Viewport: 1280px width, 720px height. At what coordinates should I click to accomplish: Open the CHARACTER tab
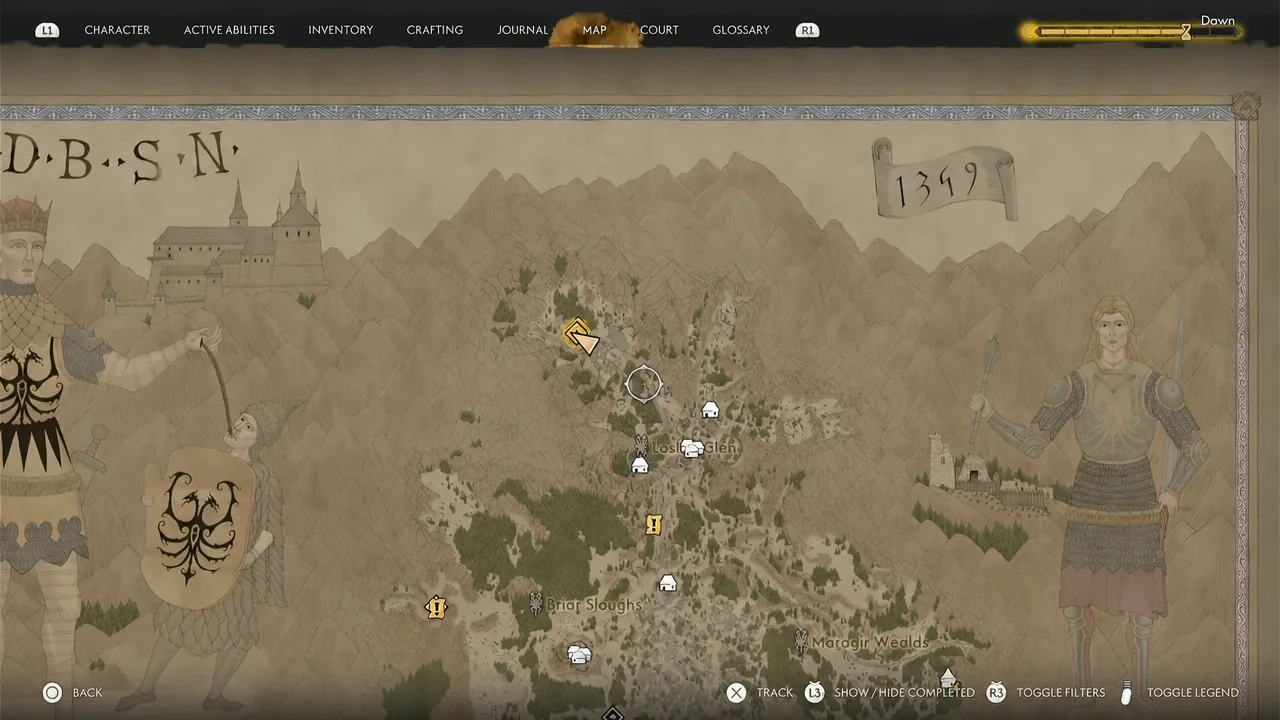pyautogui.click(x=117, y=31)
